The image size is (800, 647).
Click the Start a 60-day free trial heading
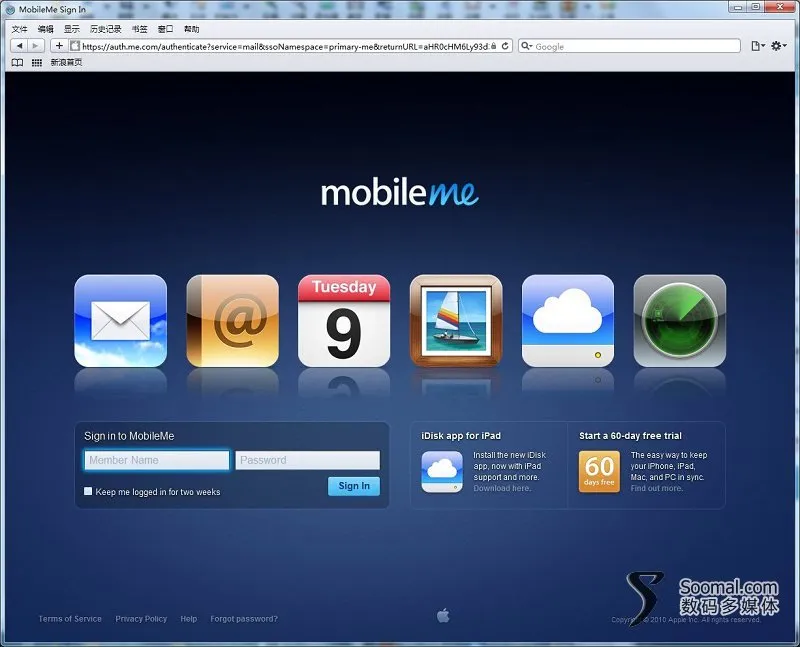630,436
